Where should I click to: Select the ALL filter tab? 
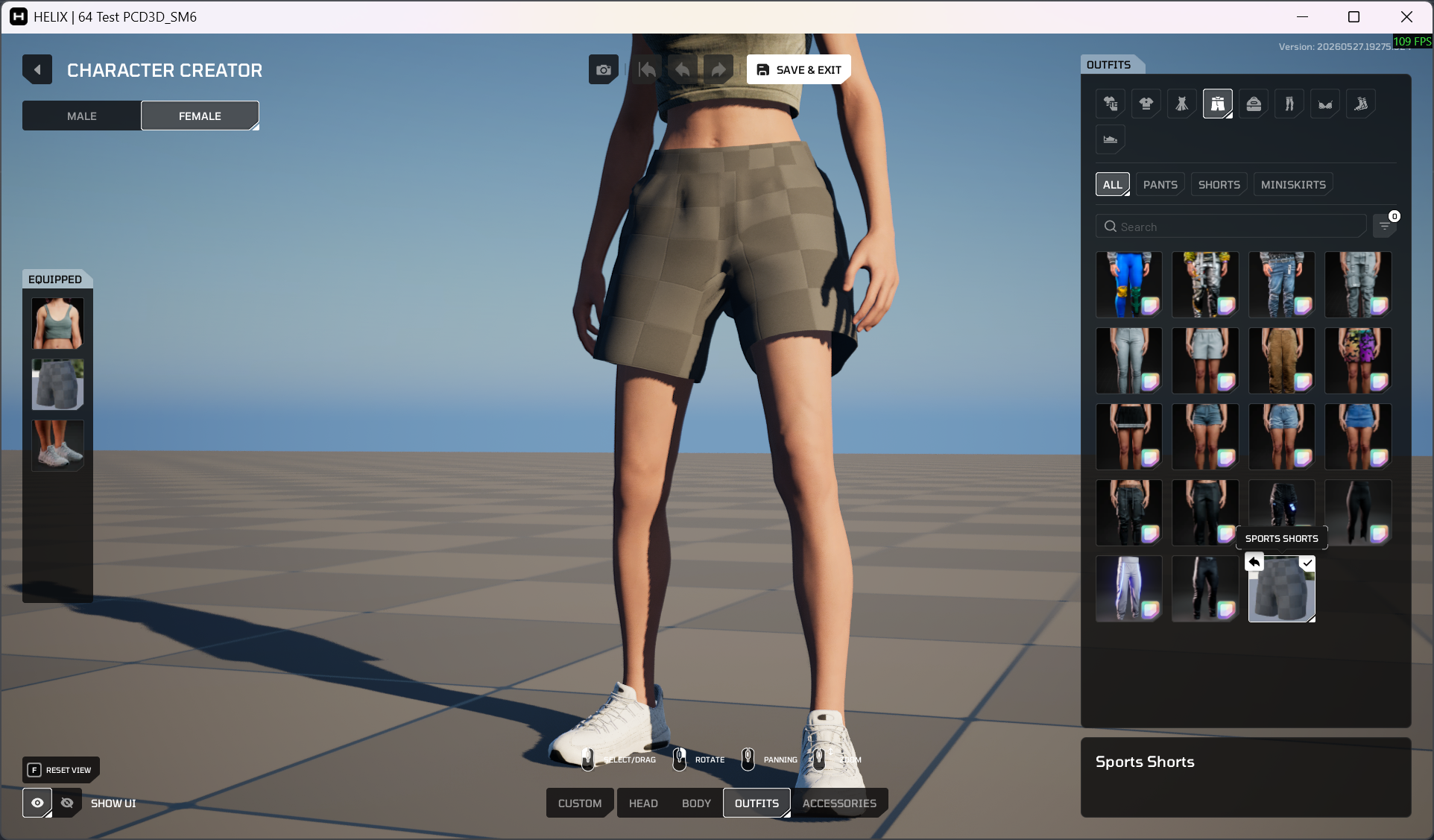point(1113,185)
